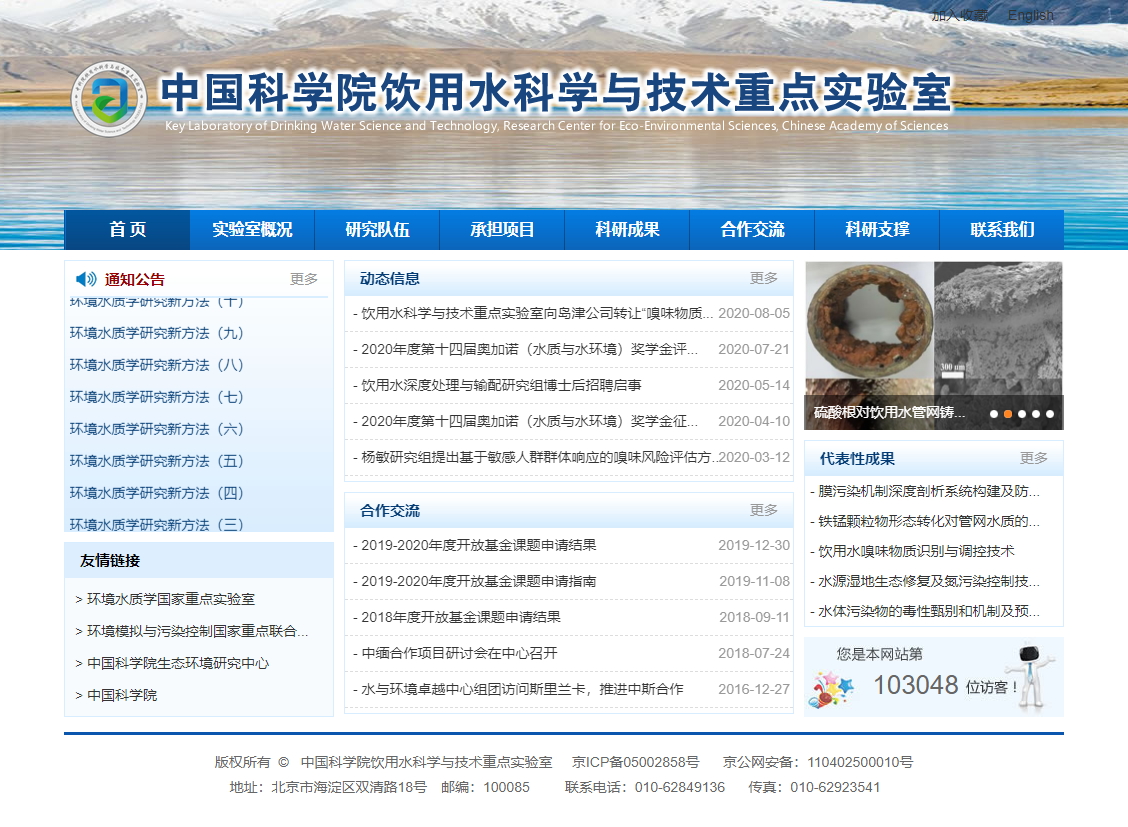Screen dimensions: 1128x827
Task: Click the carousel caption 硫酸根对饮用水管网铸
Action: coord(889,413)
